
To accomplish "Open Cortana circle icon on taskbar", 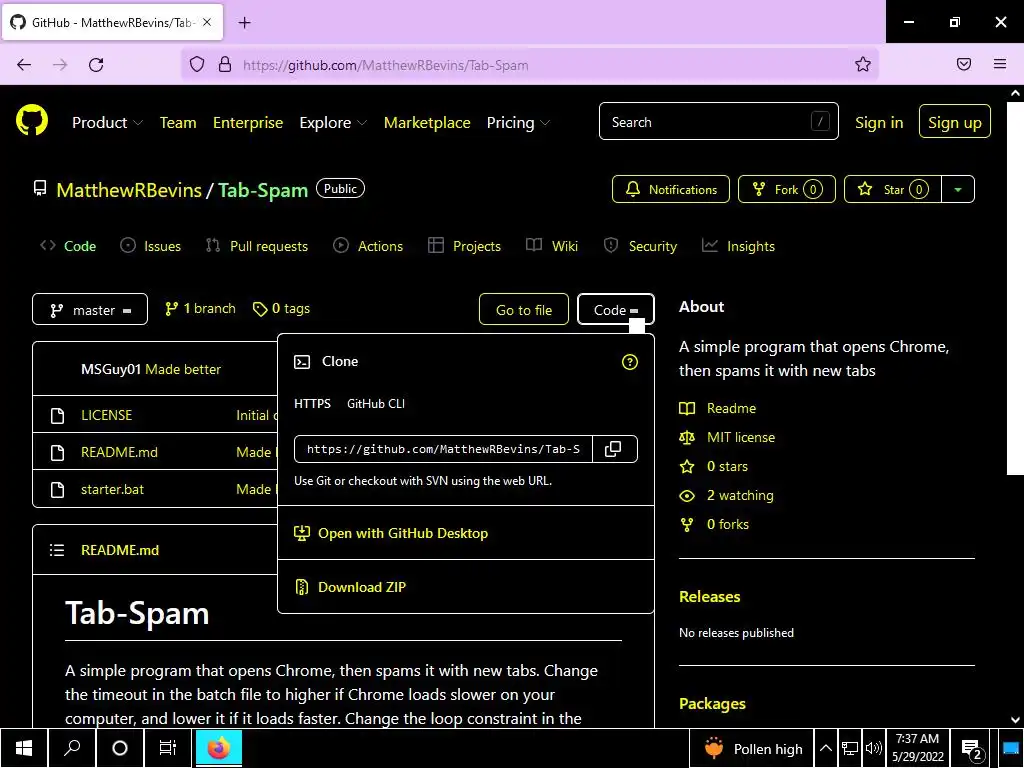I will [x=120, y=748].
